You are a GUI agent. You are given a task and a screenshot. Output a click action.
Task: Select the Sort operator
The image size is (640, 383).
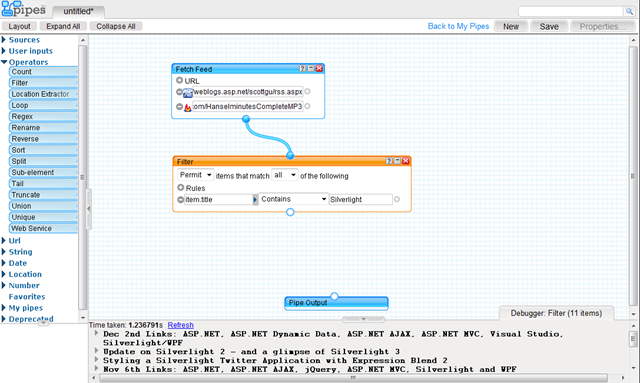(43, 150)
